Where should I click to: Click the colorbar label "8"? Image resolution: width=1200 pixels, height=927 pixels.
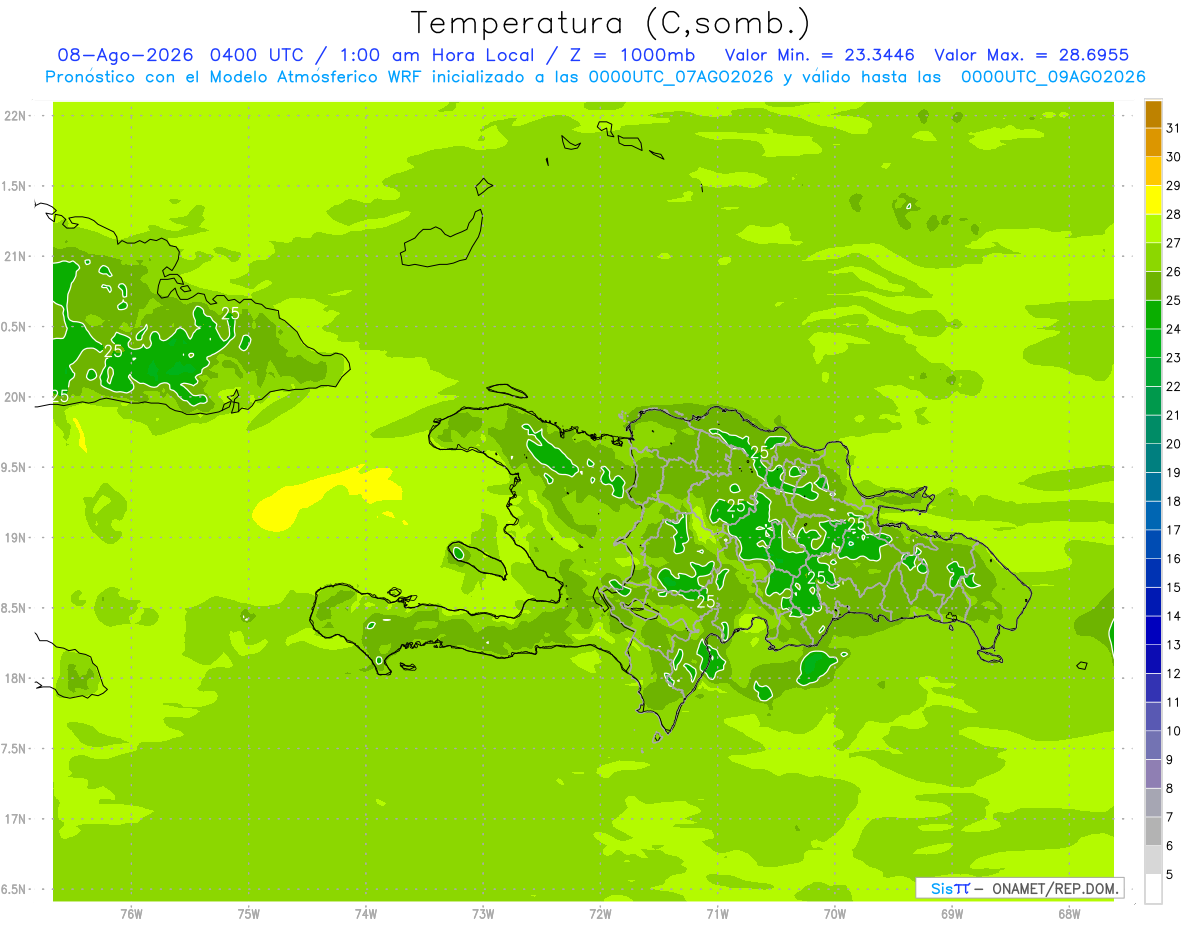pos(1170,788)
